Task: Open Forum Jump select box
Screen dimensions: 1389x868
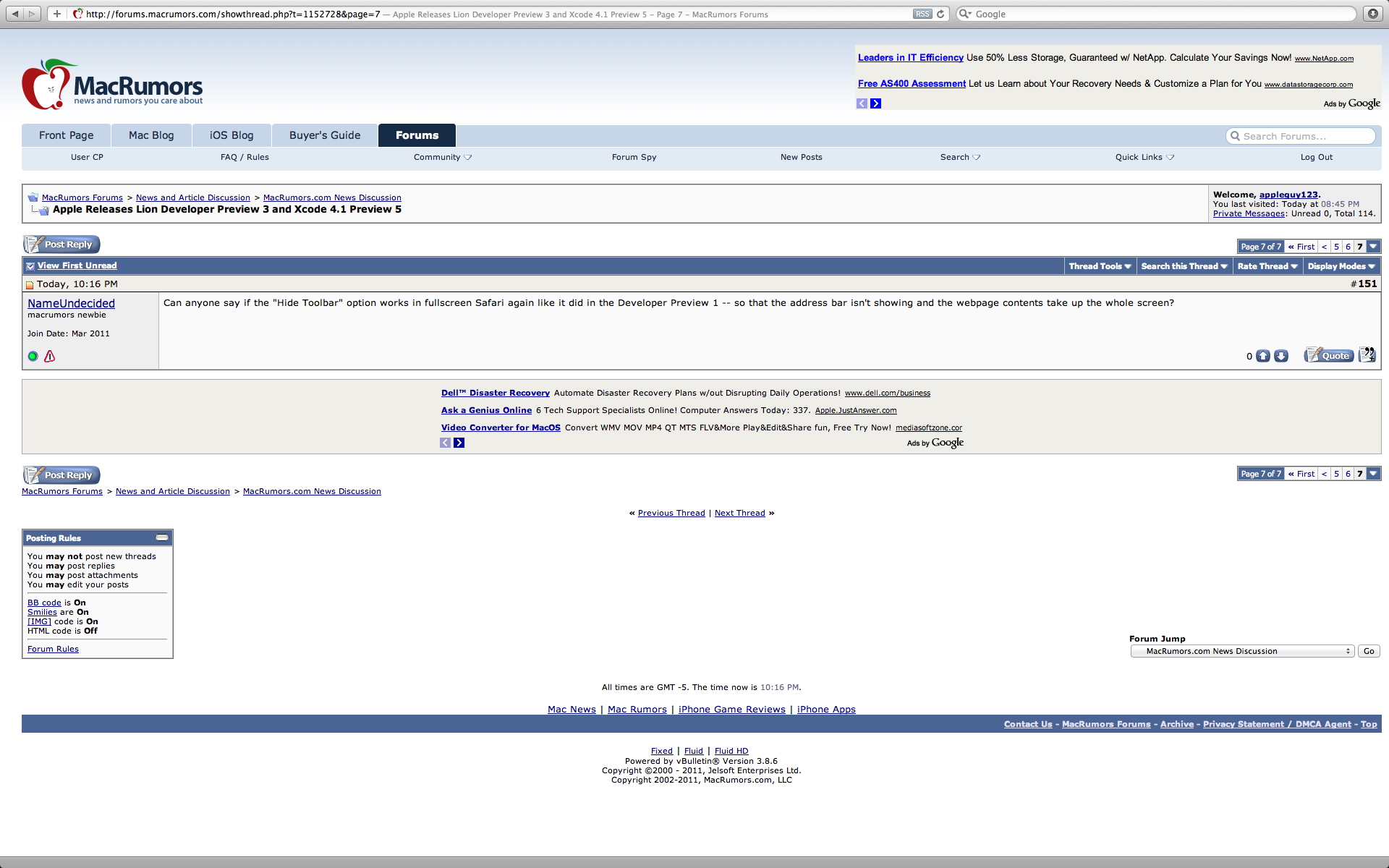Action: (x=1241, y=651)
